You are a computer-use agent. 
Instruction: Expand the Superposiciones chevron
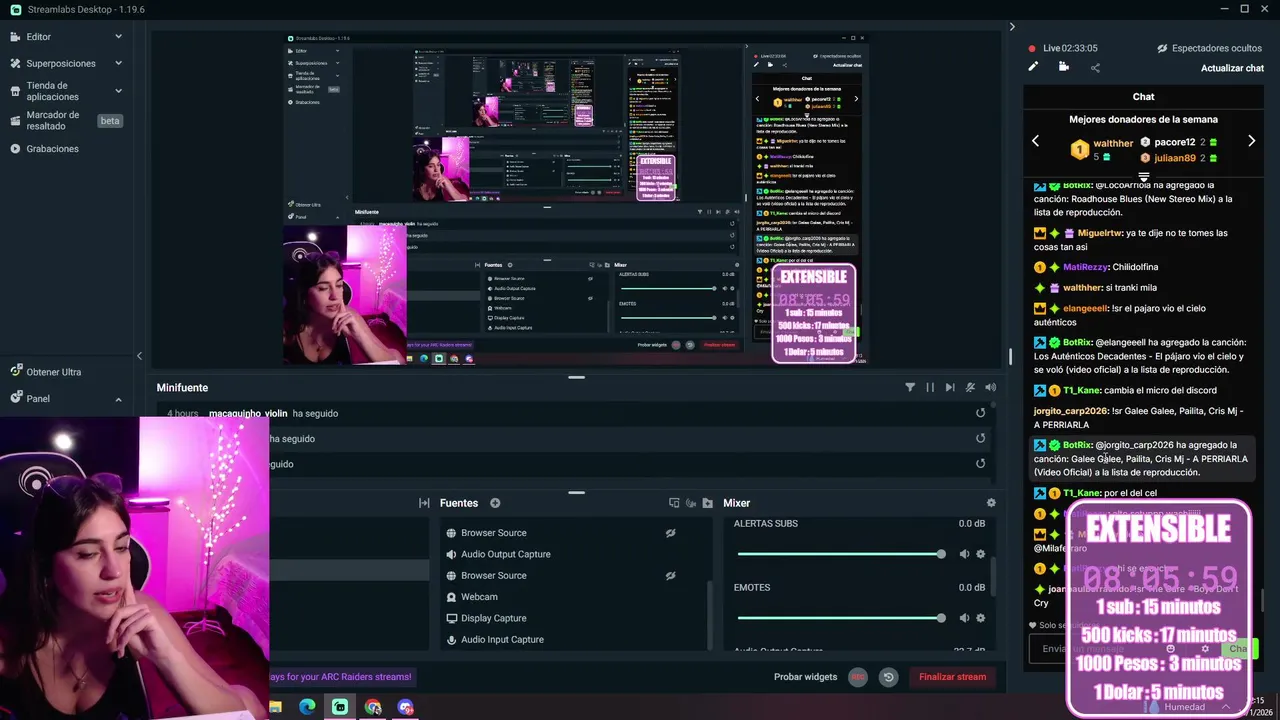pyautogui.click(x=118, y=63)
